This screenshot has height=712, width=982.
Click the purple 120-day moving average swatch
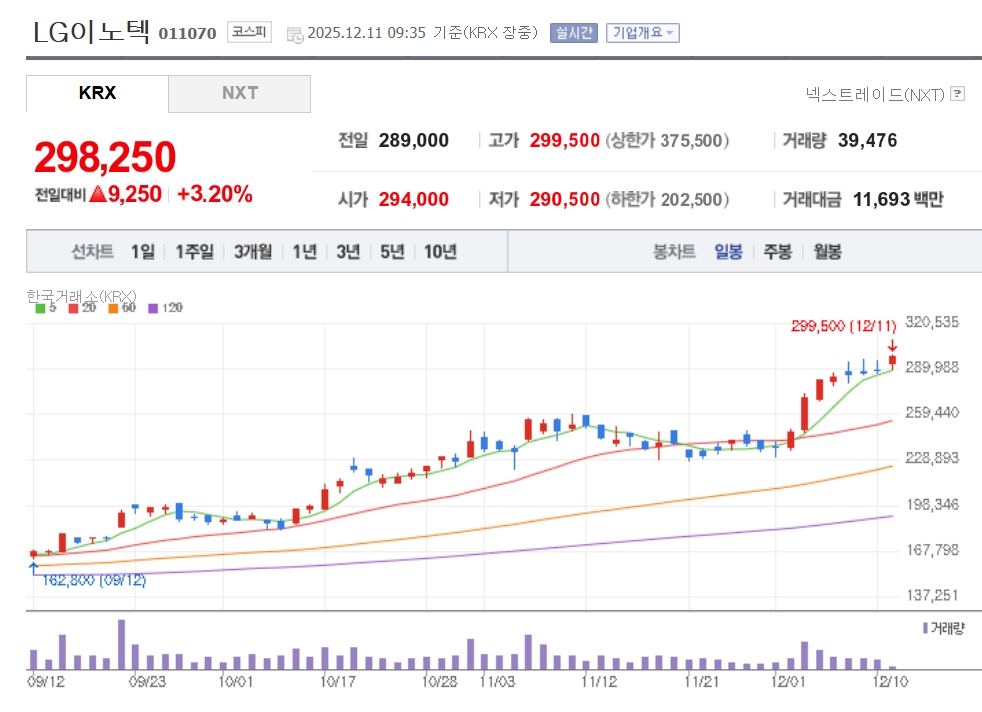[153, 308]
